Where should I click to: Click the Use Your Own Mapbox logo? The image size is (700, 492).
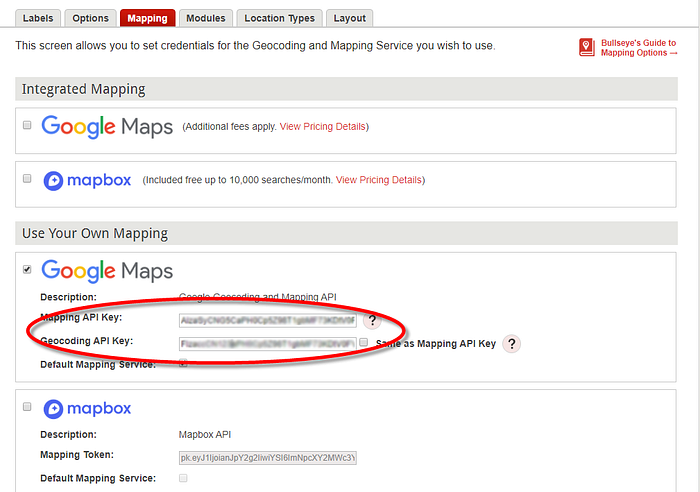coord(88,409)
